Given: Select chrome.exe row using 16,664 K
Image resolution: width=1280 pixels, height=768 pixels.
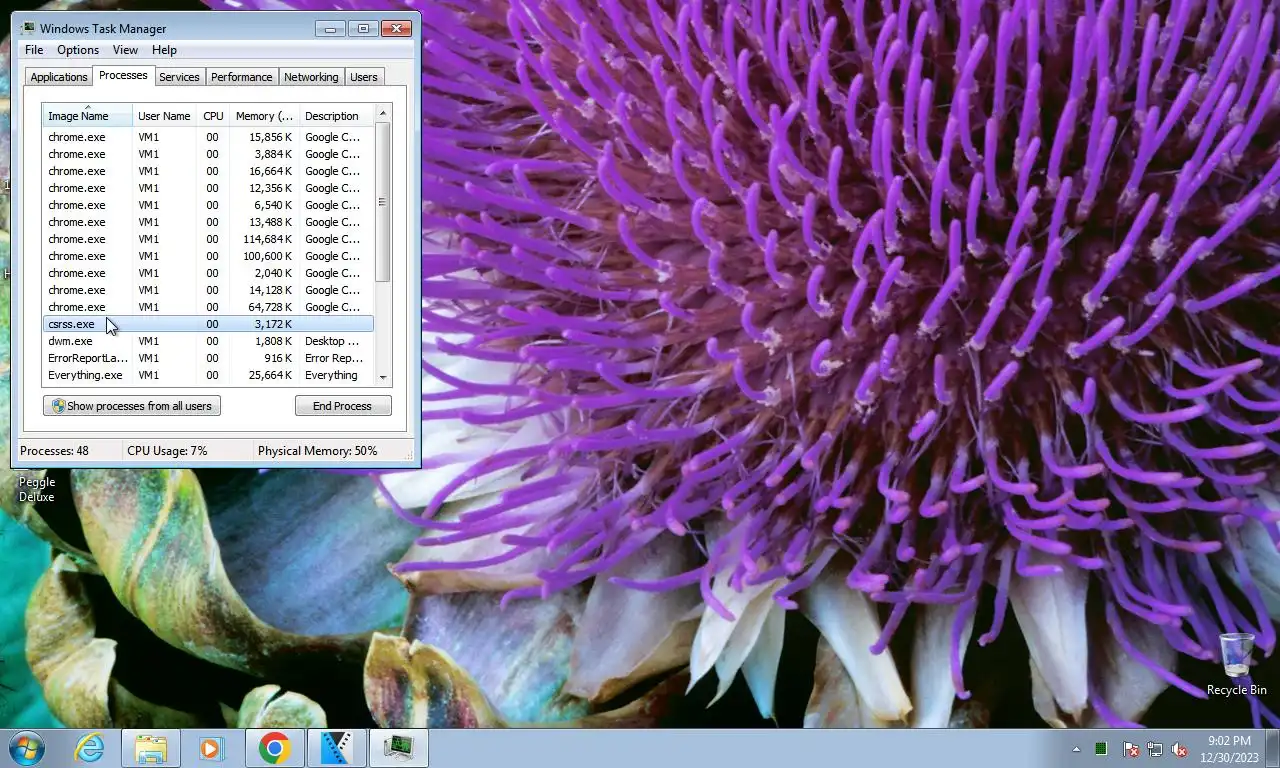Looking at the screenshot, I should [x=208, y=171].
